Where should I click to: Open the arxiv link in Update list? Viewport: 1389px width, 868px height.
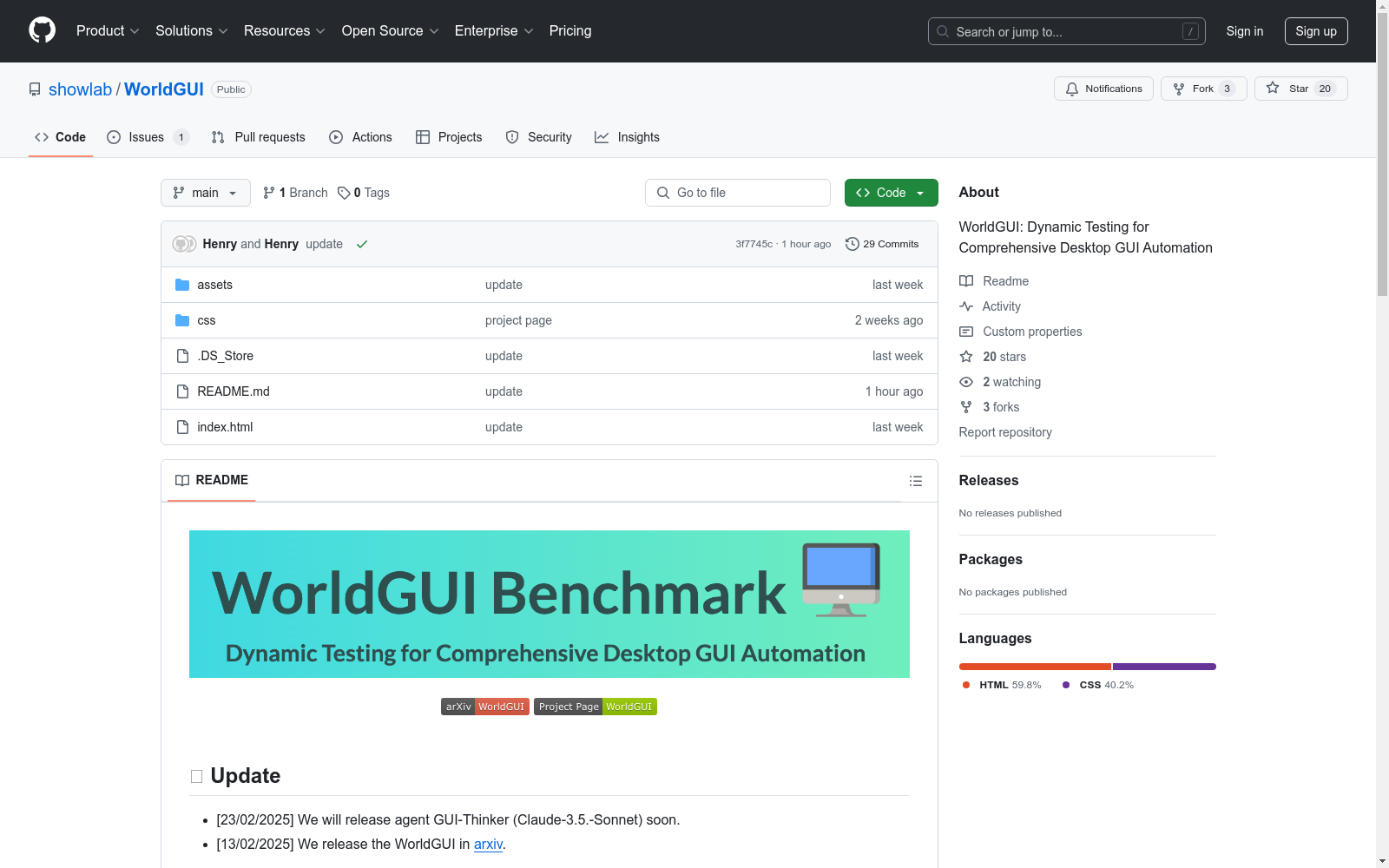tap(488, 844)
